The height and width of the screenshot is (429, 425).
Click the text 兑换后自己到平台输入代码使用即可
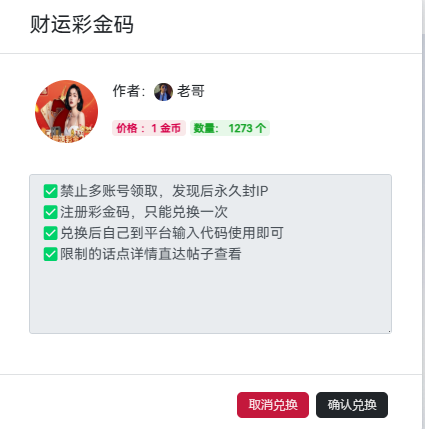172,233
